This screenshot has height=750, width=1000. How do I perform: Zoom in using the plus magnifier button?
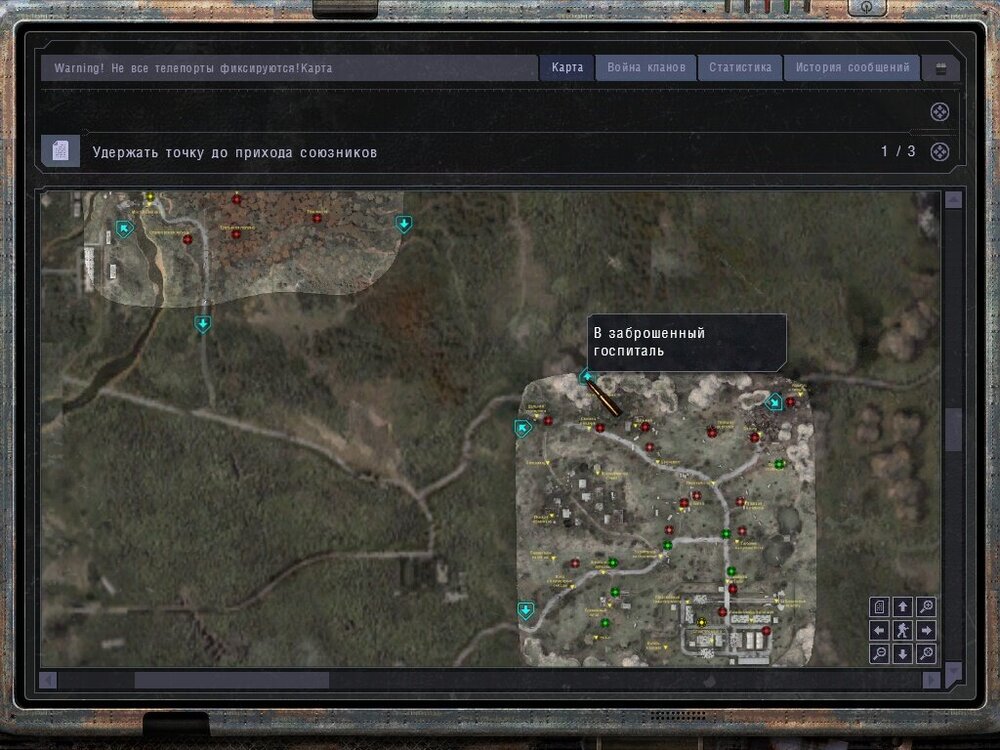click(x=926, y=607)
